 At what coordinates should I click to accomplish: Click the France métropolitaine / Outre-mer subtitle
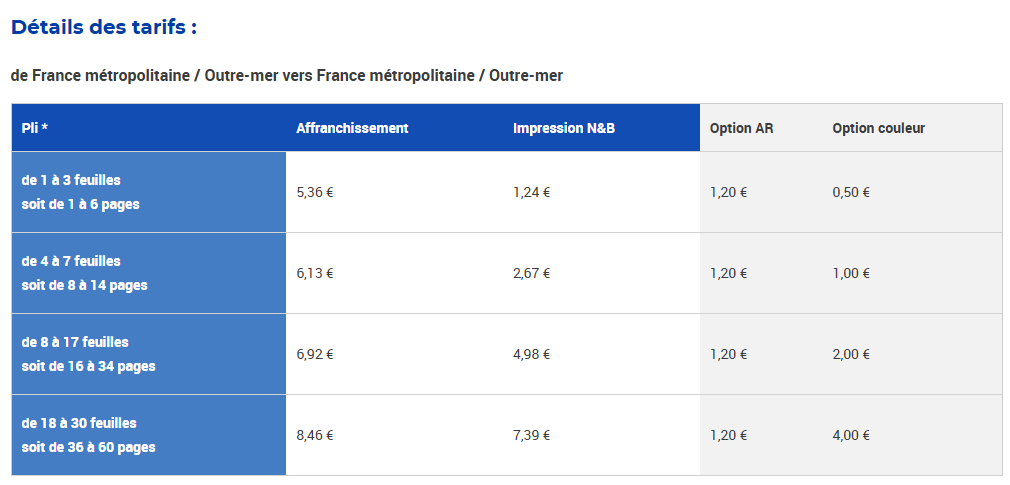286,76
